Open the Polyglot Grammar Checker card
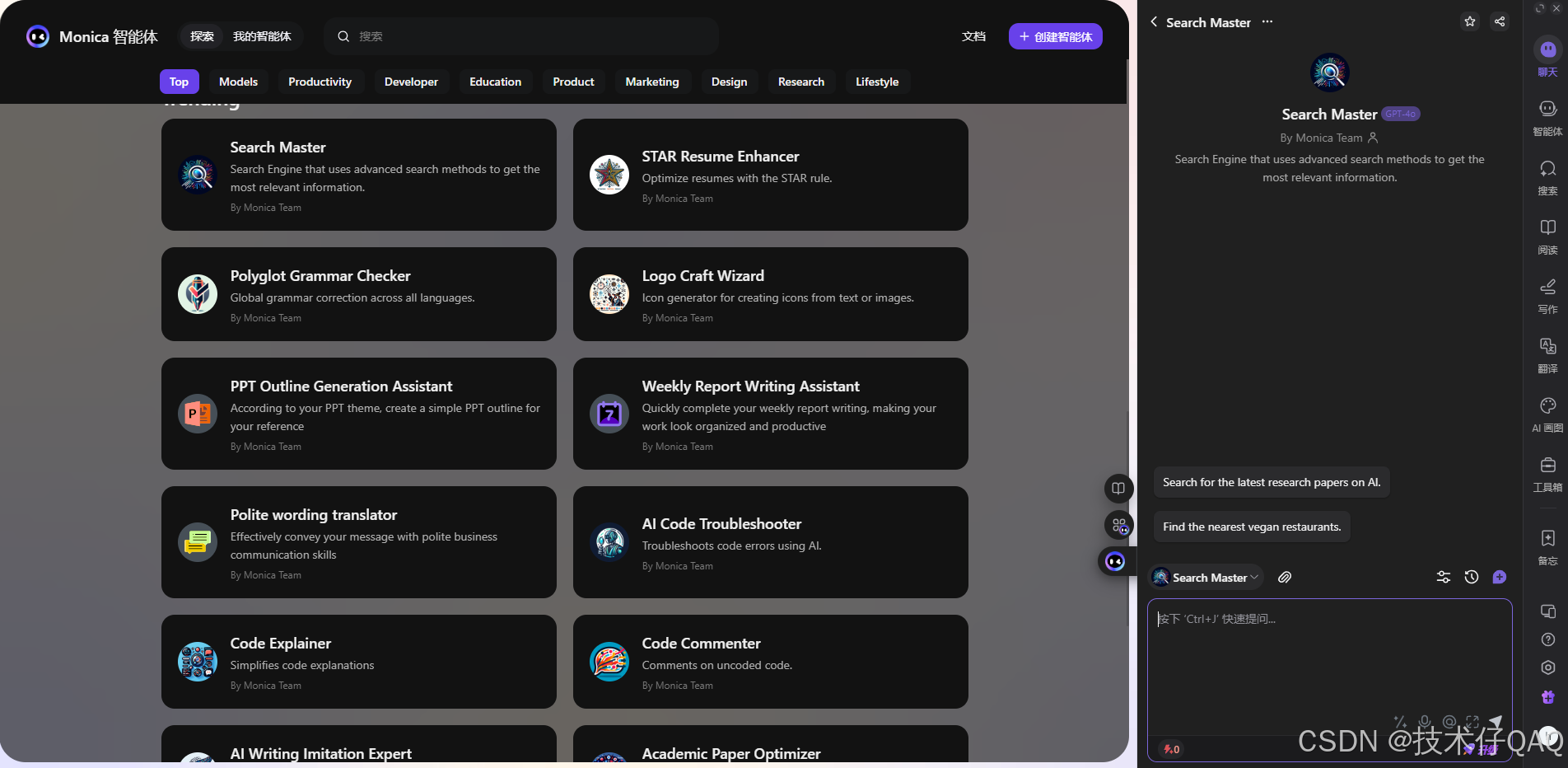 click(359, 294)
